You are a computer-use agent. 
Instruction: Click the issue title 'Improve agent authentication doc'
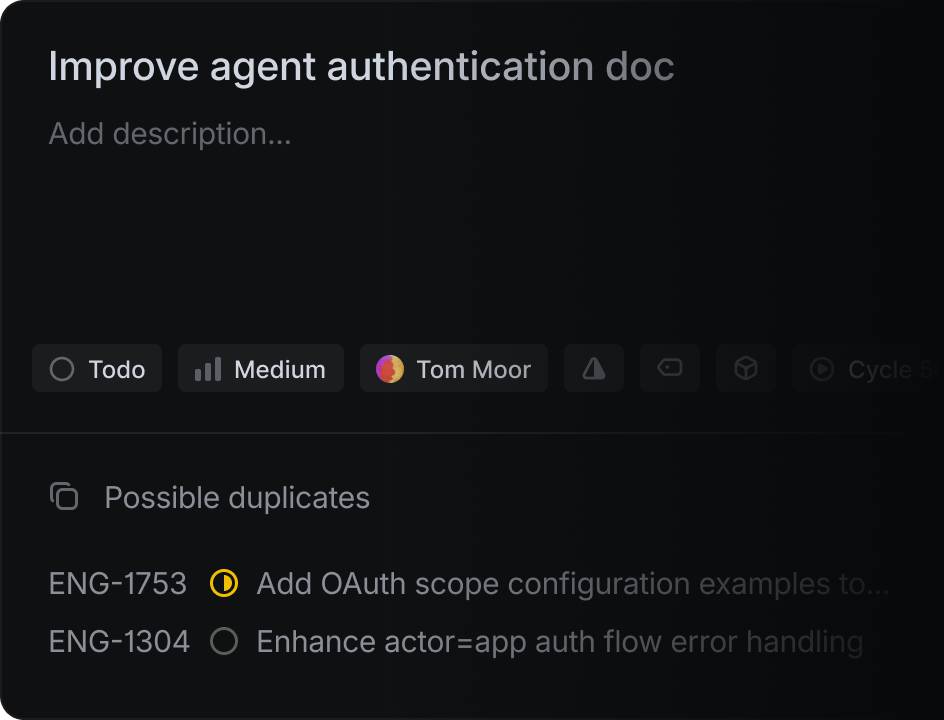pos(361,67)
